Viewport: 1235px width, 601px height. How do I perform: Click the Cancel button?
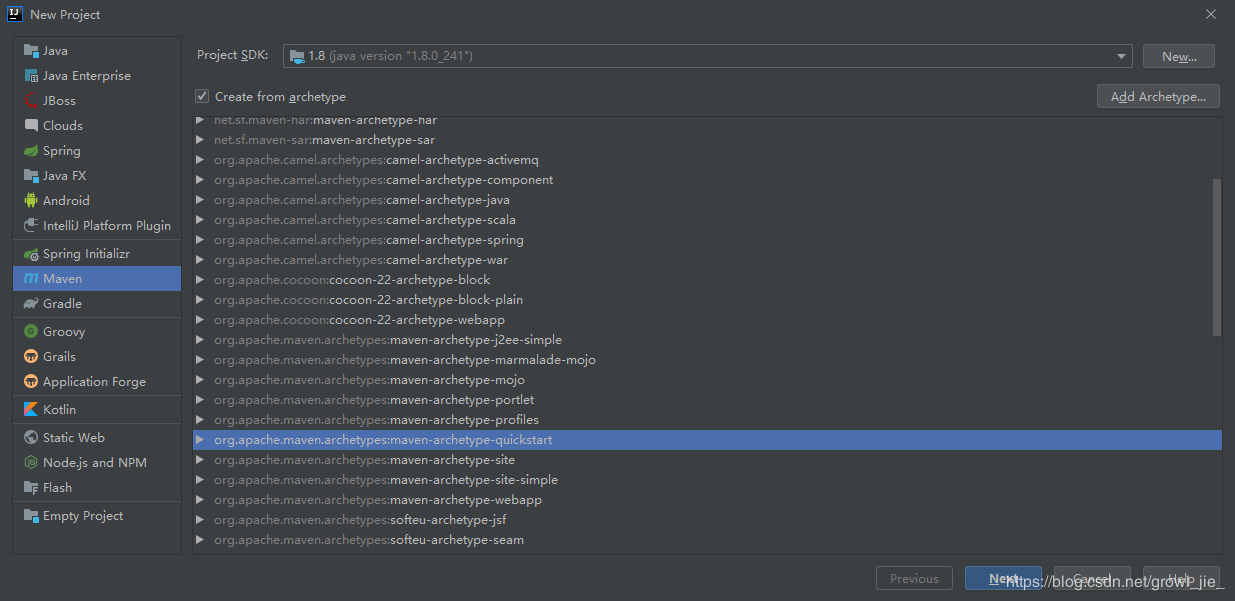(1092, 579)
